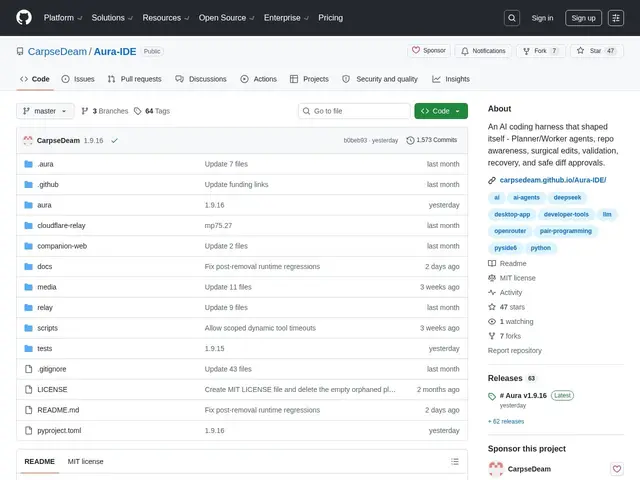Open the GitHub home logo

(24, 18)
